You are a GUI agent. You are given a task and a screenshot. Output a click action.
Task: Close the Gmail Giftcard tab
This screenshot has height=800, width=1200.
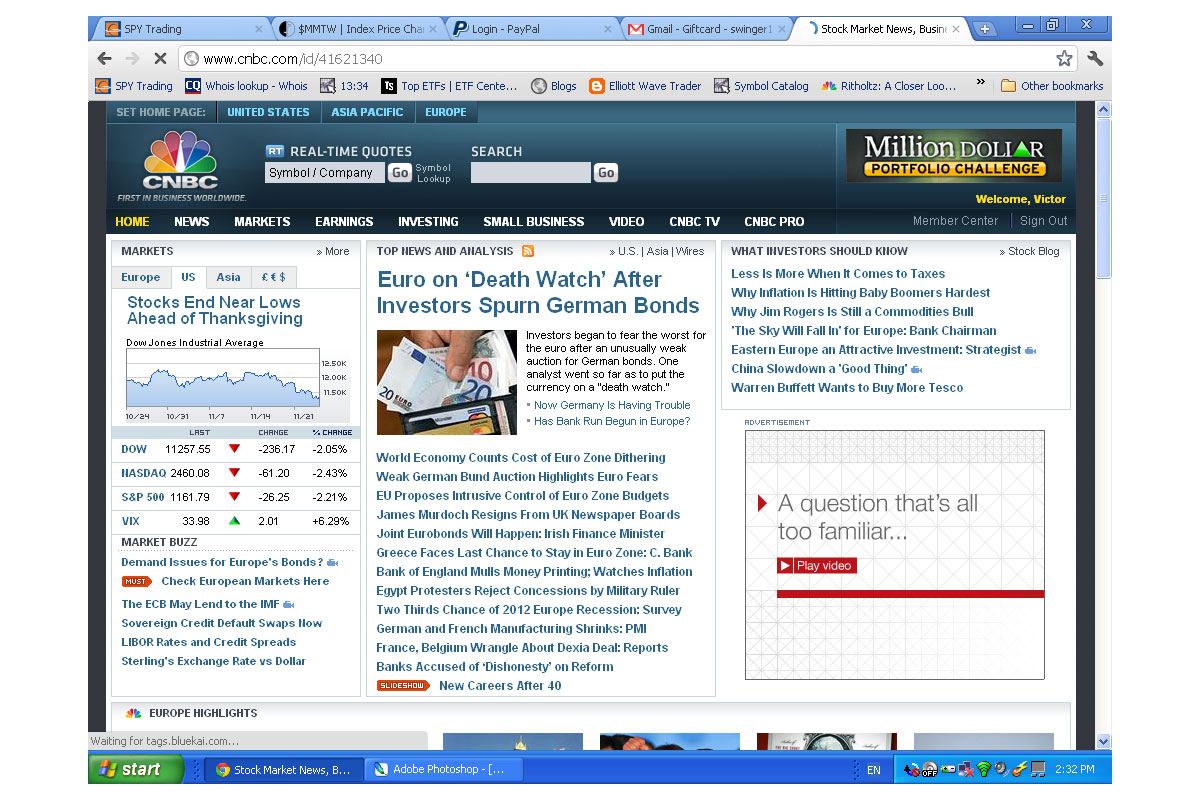[781, 29]
